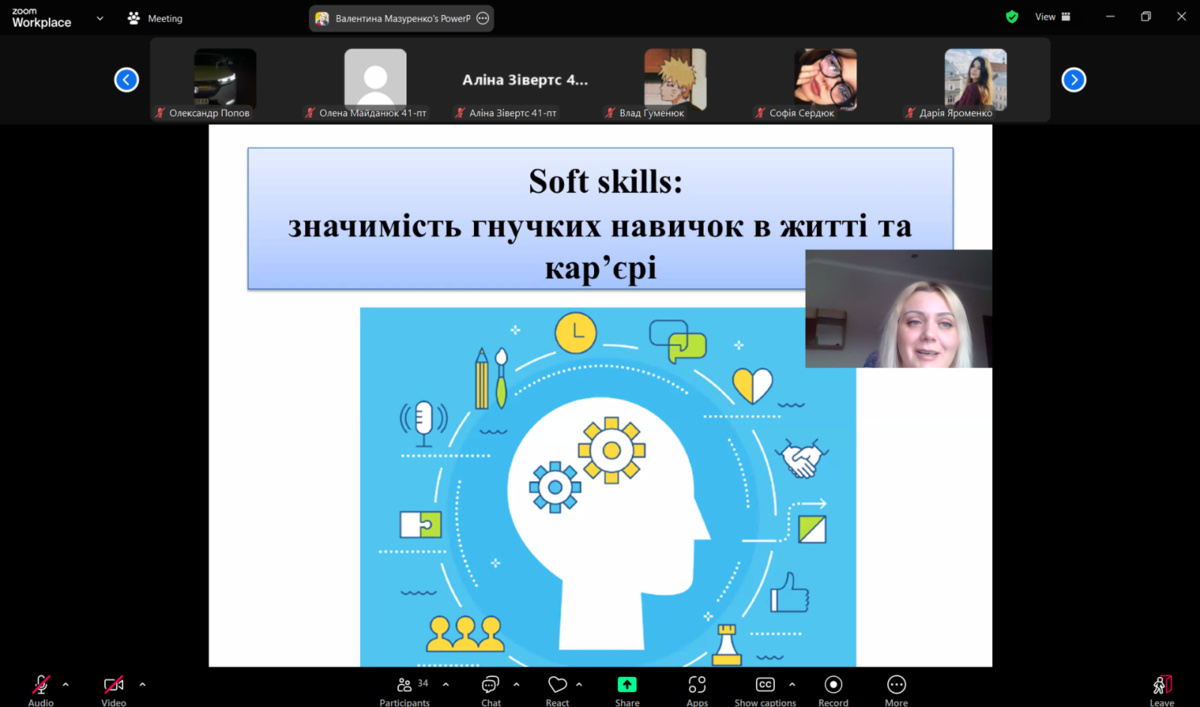This screenshot has width=1200, height=707.
Task: Click the React heart icon
Action: 557,686
